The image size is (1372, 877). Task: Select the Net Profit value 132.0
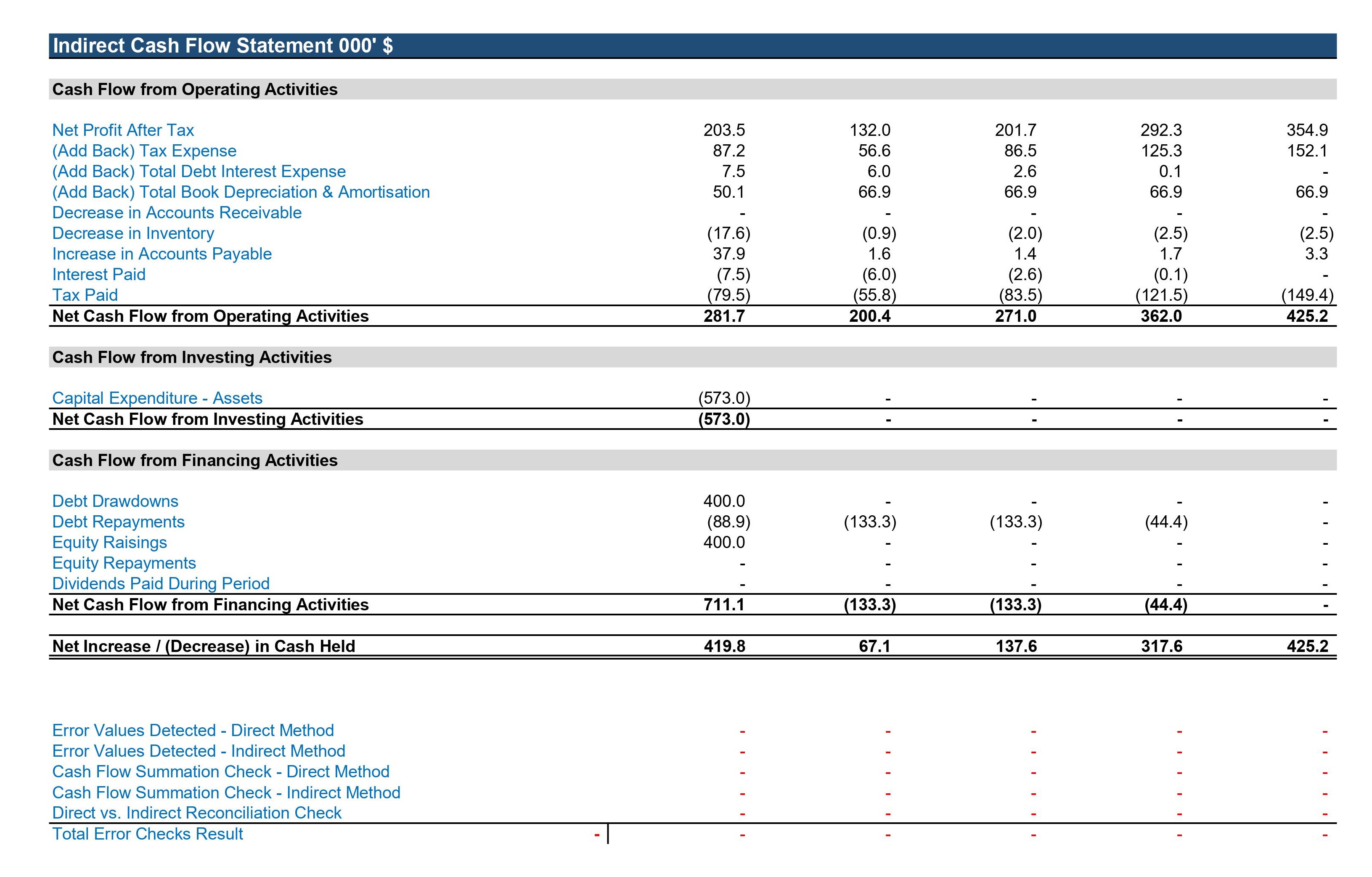click(x=870, y=130)
